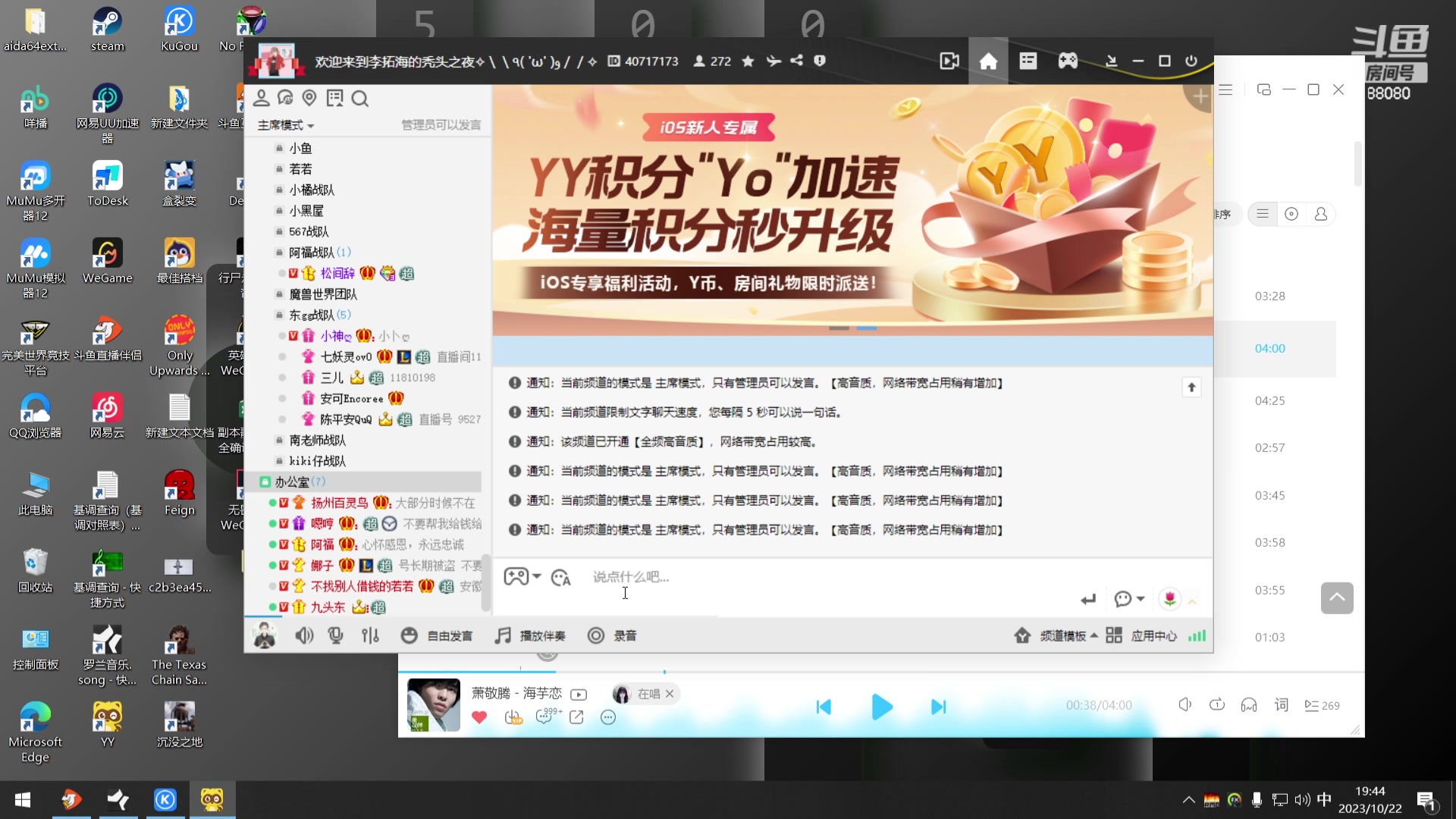Start recording with the 录音 icon

(596, 635)
